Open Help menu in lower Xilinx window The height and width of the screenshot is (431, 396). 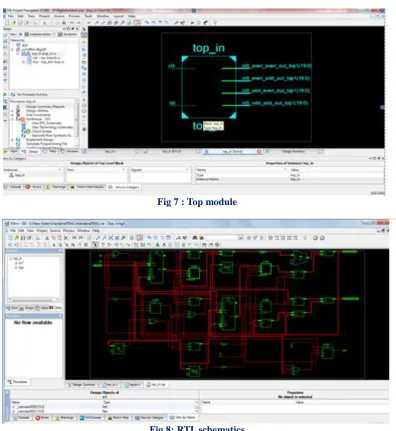point(96,230)
